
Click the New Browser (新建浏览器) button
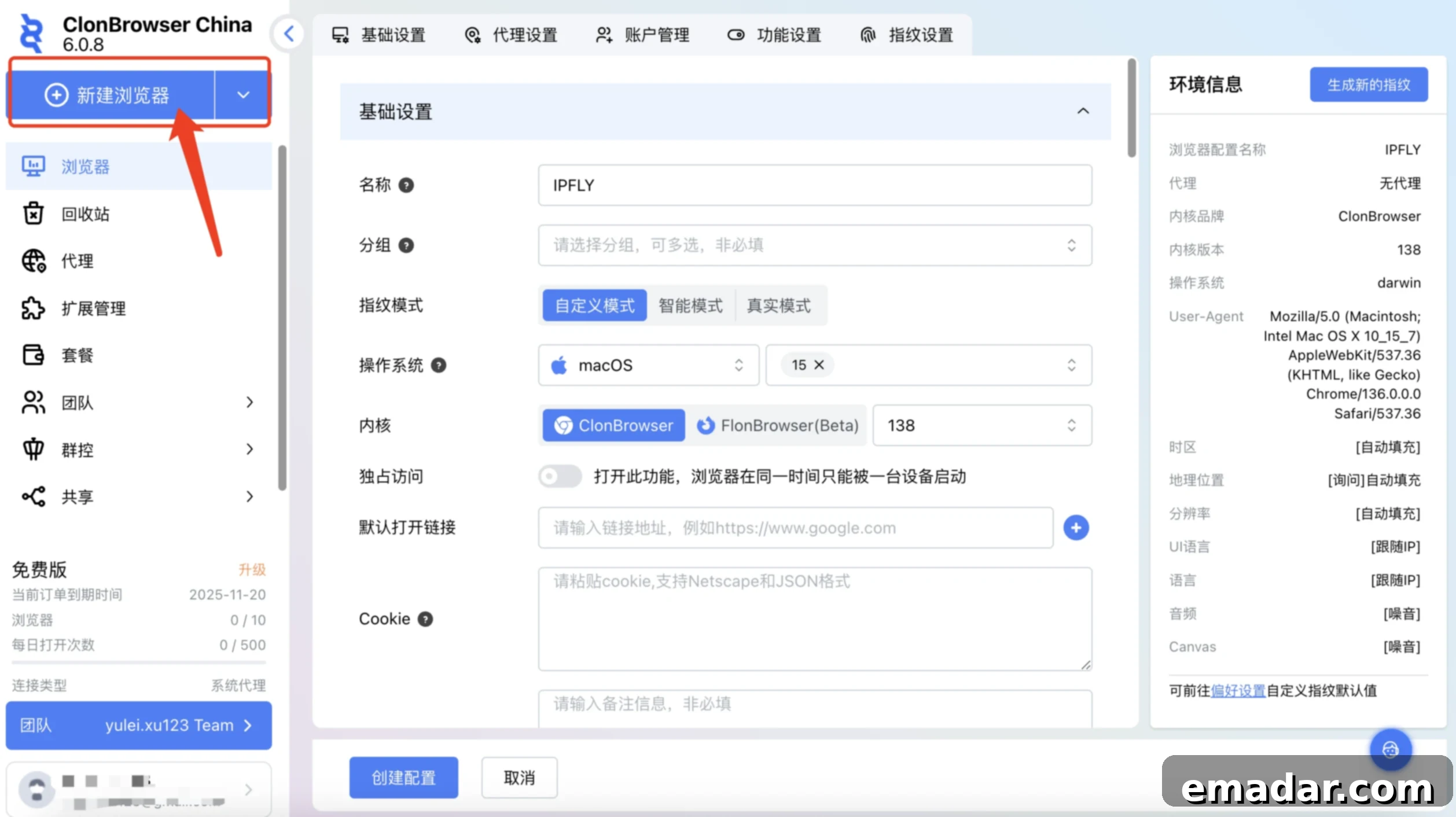pos(111,95)
